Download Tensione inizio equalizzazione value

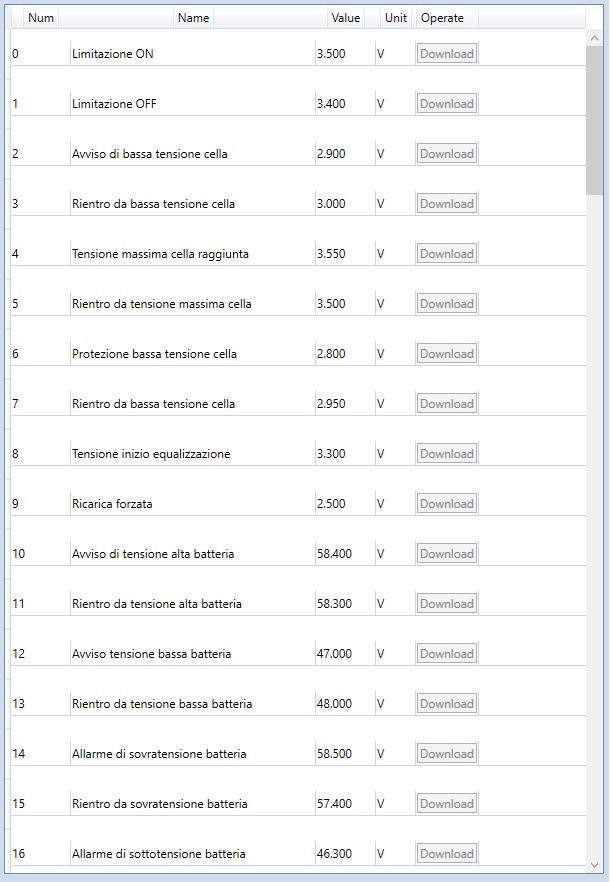point(446,454)
